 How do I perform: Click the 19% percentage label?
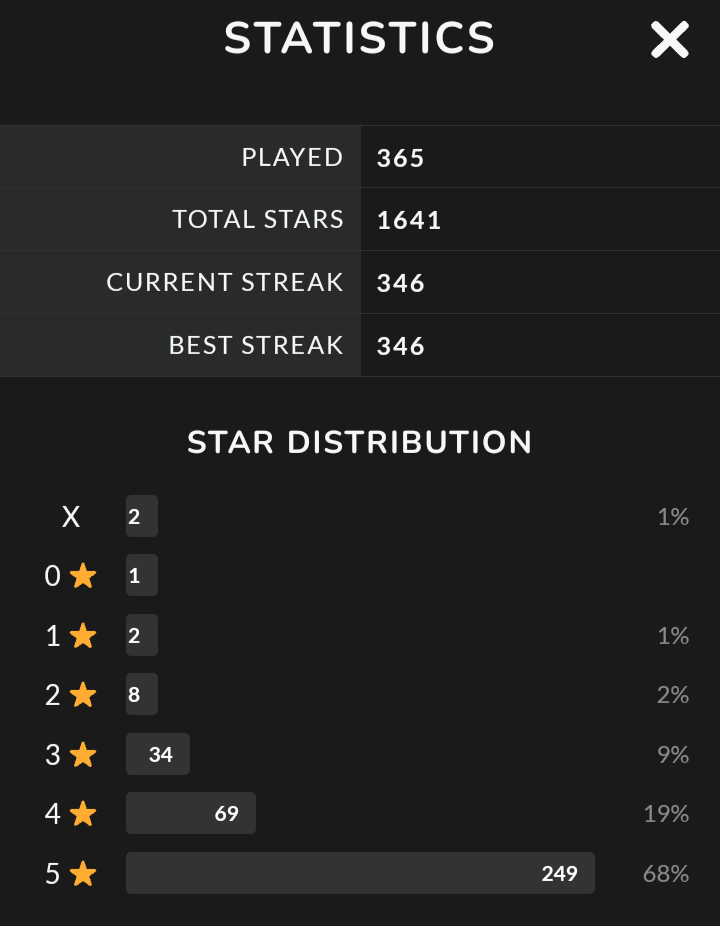pos(666,814)
